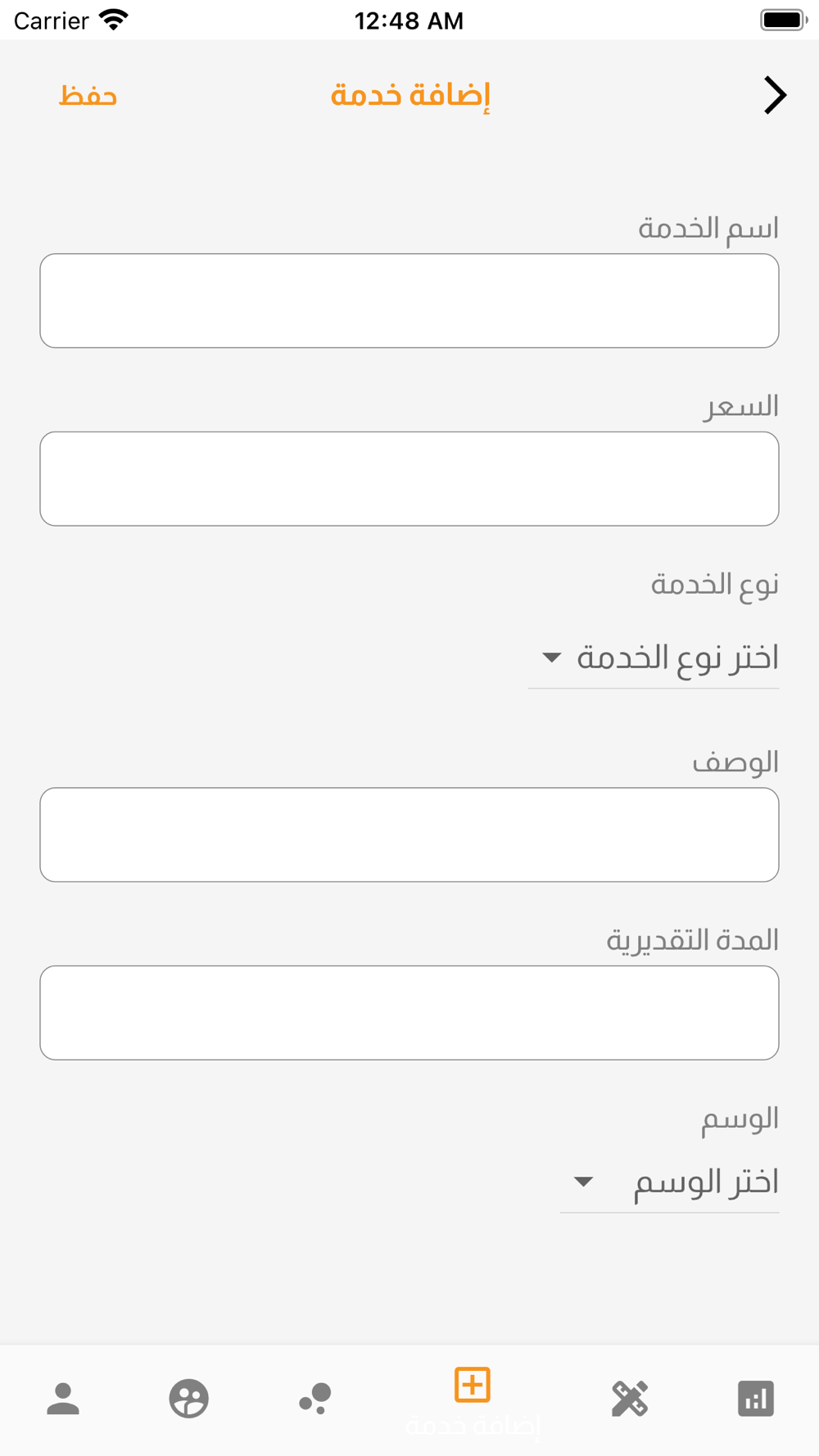Open the bubbles dots tab icon
Viewport: 819px width, 1456px height.
(x=315, y=1398)
